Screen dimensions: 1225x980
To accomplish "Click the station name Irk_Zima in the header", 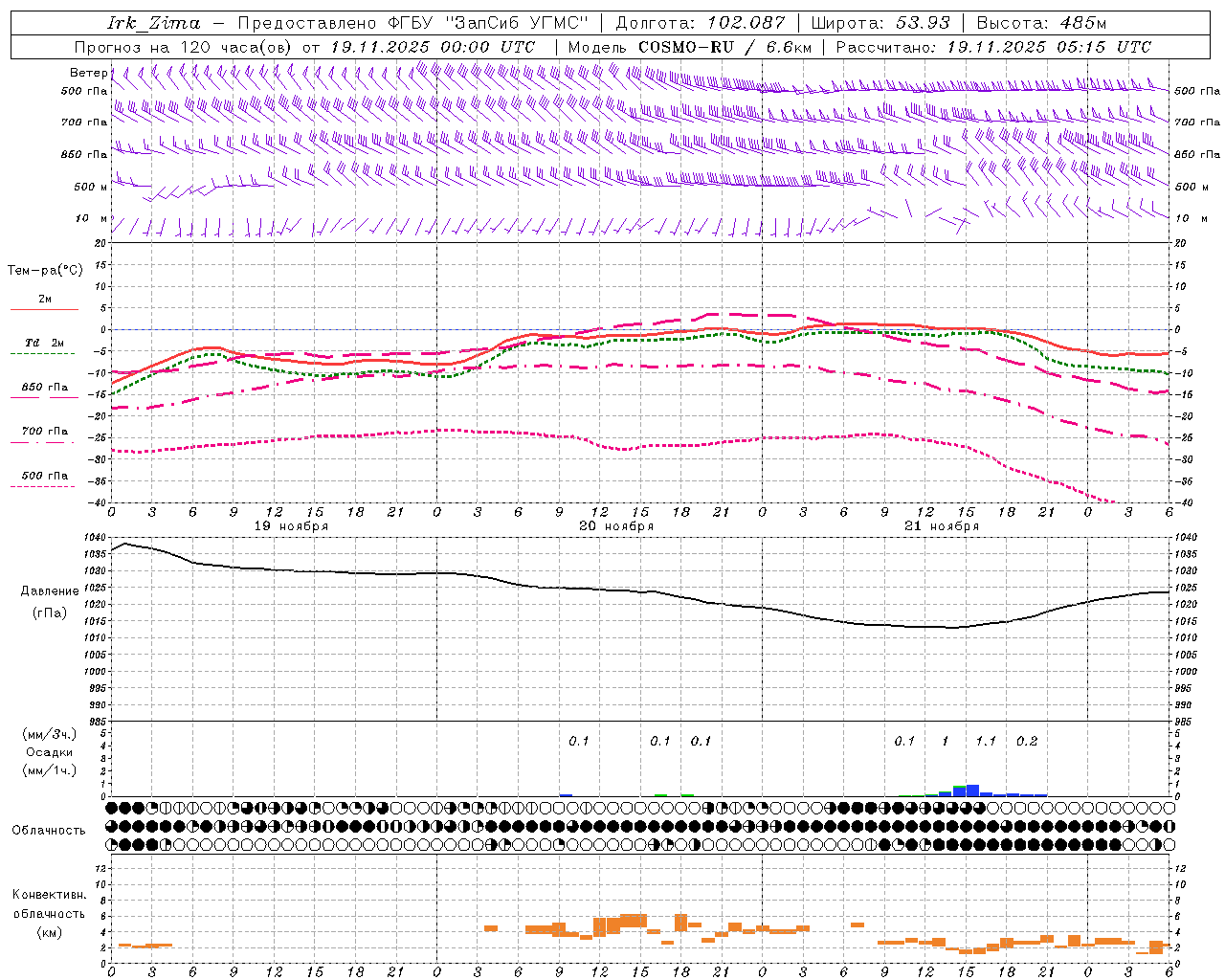I will point(154,23).
